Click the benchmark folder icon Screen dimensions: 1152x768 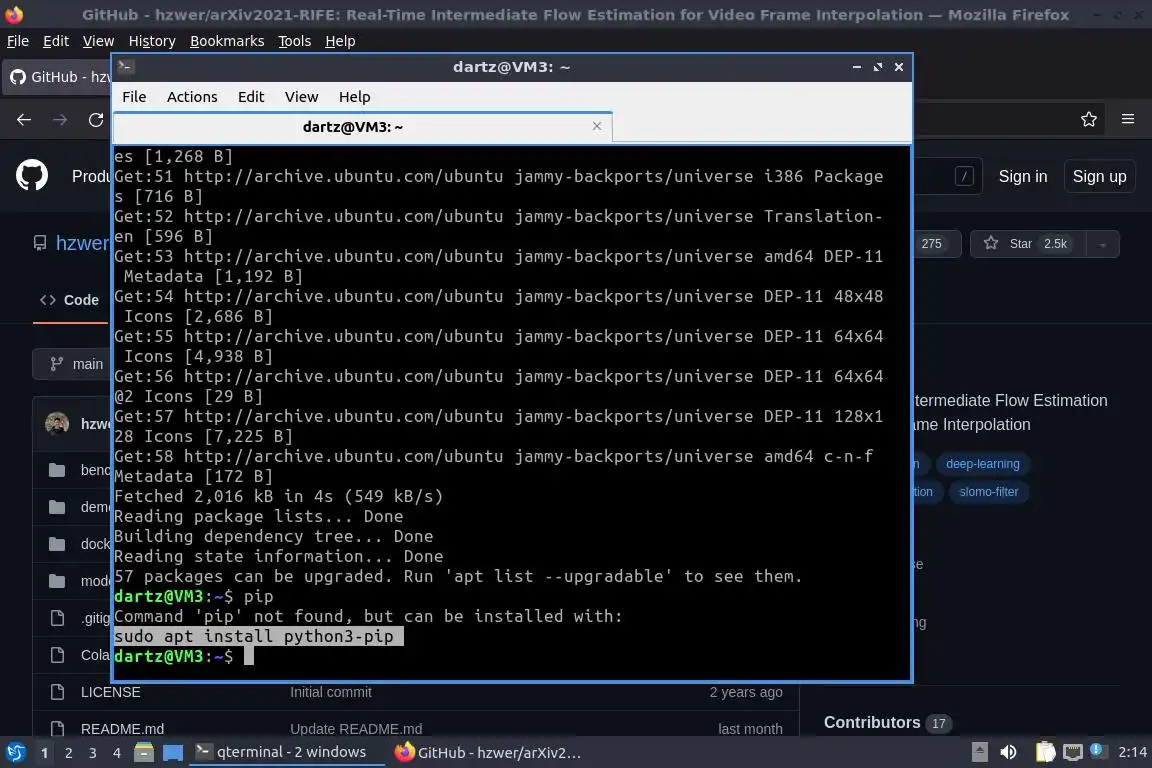pyautogui.click(x=57, y=470)
